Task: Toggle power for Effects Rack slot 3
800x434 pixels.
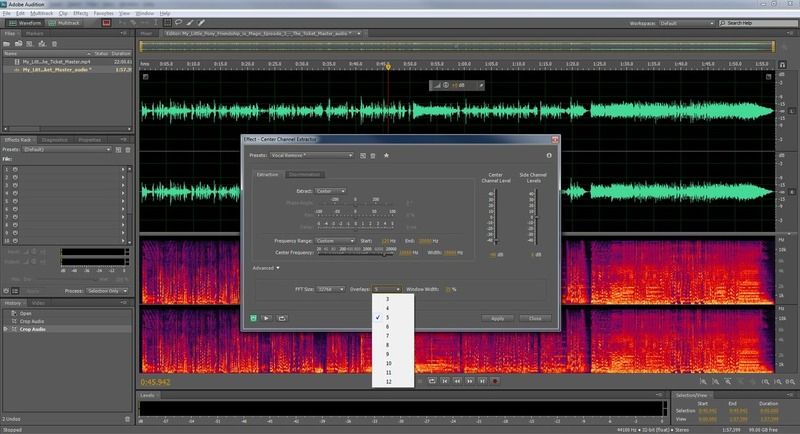Action: [15, 185]
